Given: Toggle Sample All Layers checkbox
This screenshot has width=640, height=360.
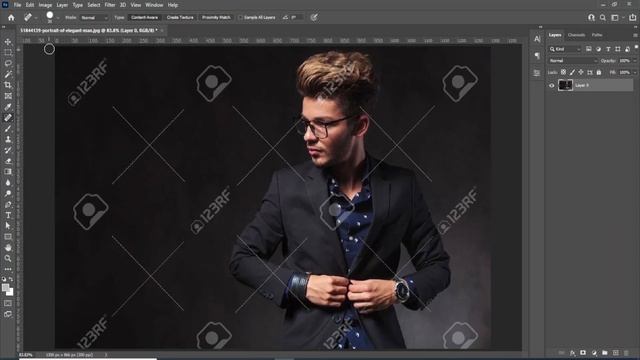Looking at the screenshot, I should 240,18.
